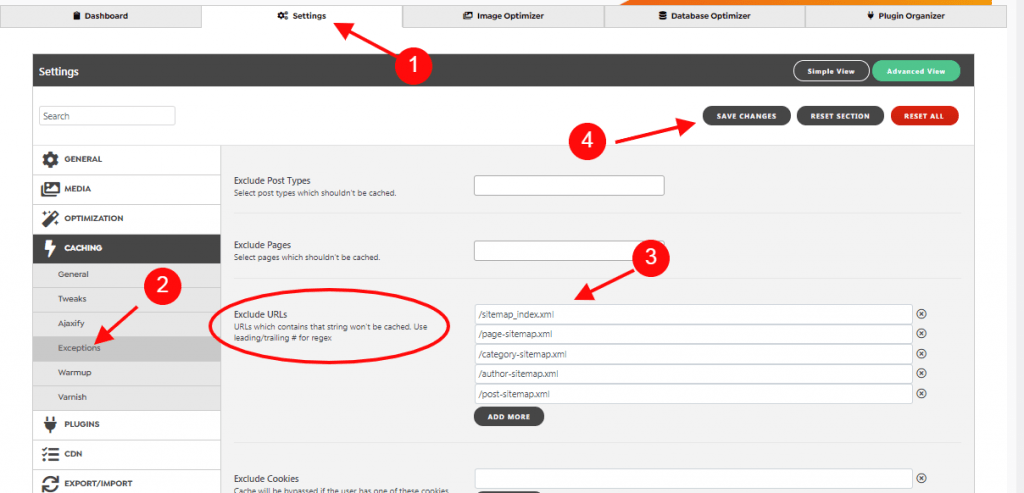Click the Plugin Organizer plug icon
The height and width of the screenshot is (493, 1024).
pos(871,16)
